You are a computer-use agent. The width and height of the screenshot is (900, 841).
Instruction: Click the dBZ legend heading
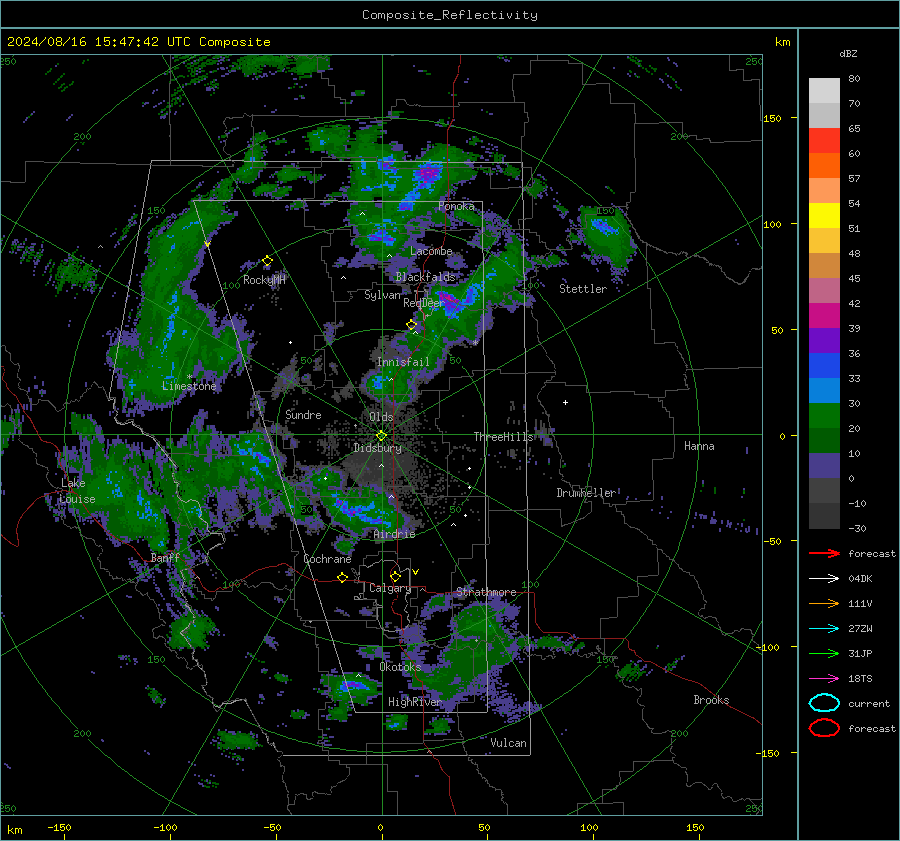point(848,53)
